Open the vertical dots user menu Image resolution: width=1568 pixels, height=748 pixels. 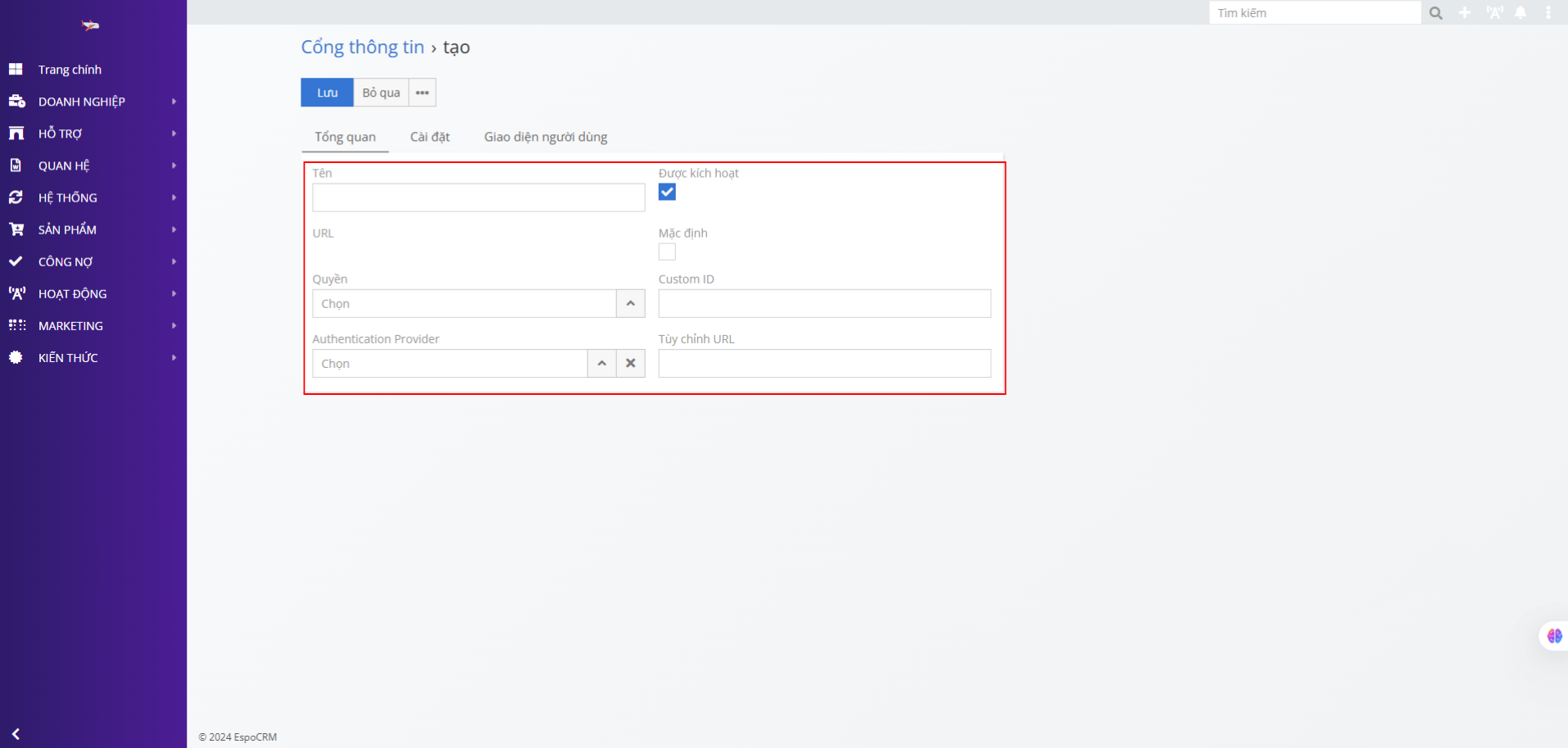[x=1548, y=13]
